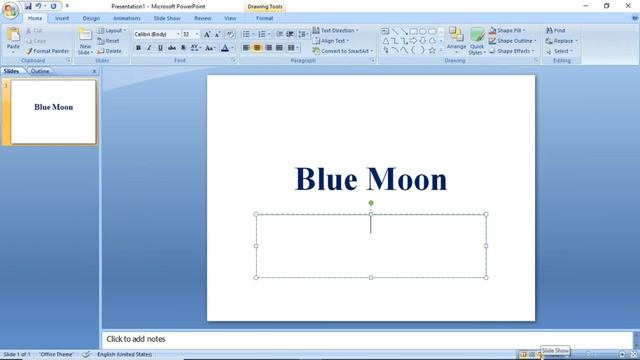Open the Layout dropdown
This screenshot has height=360, width=640.
[x=112, y=31]
